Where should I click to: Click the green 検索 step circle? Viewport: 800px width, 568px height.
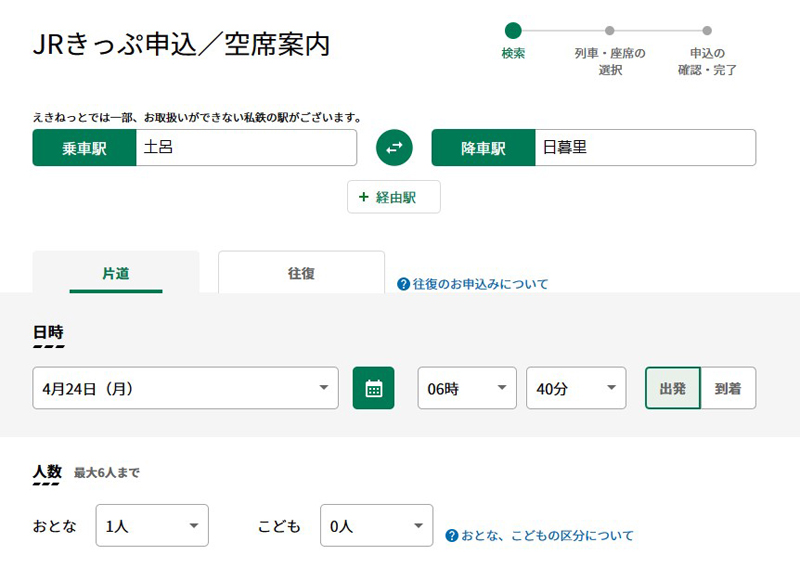pyautogui.click(x=513, y=31)
